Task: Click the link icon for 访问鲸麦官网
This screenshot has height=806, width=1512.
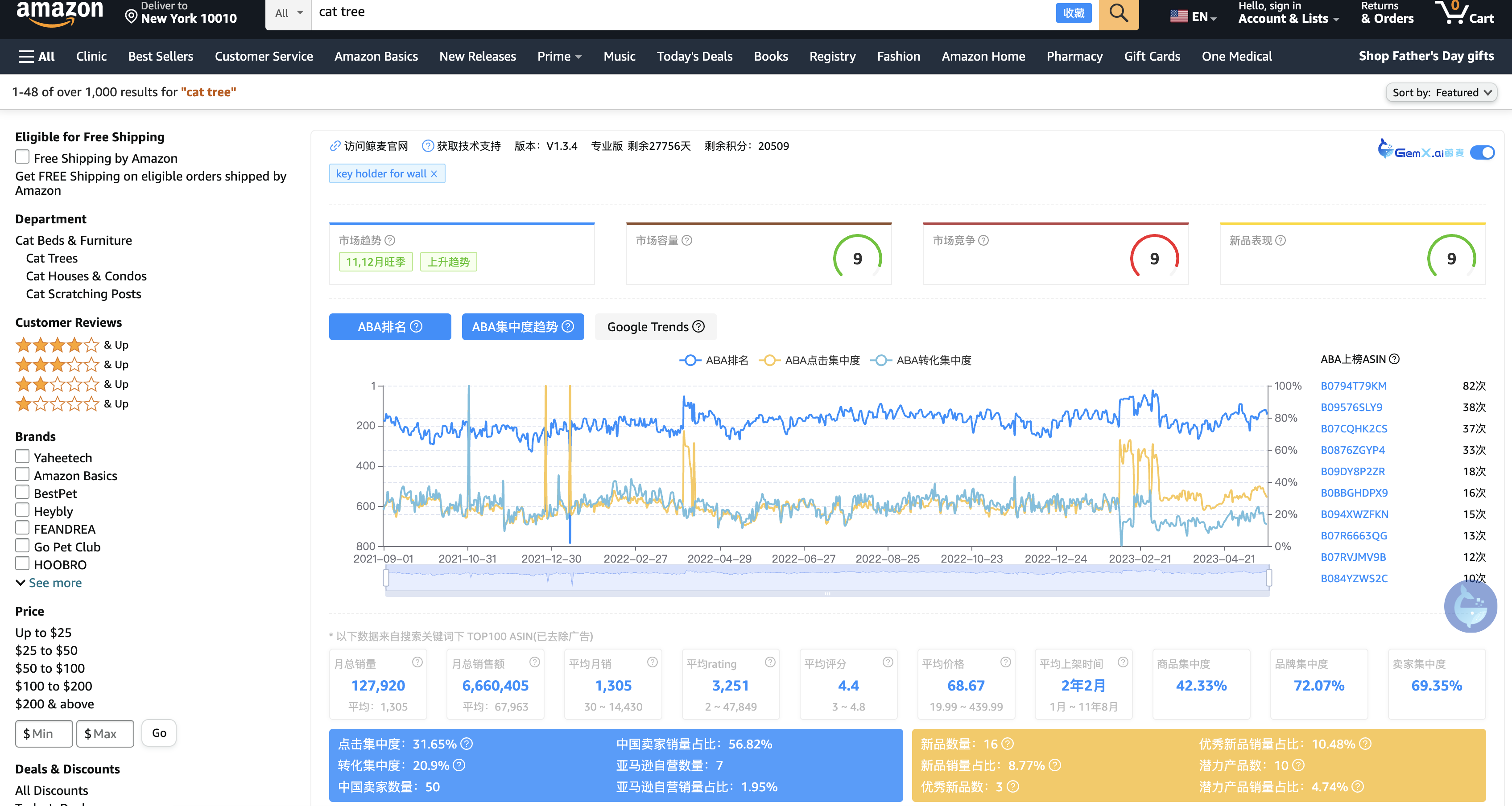Action: click(x=335, y=146)
